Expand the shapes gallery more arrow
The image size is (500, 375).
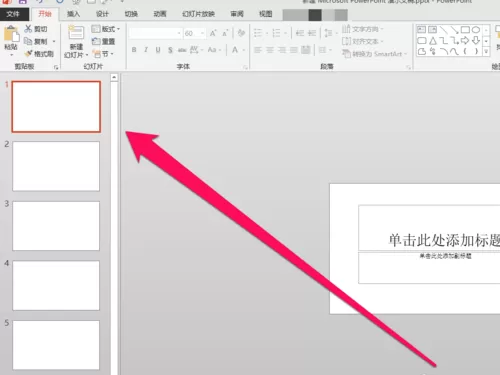486,52
